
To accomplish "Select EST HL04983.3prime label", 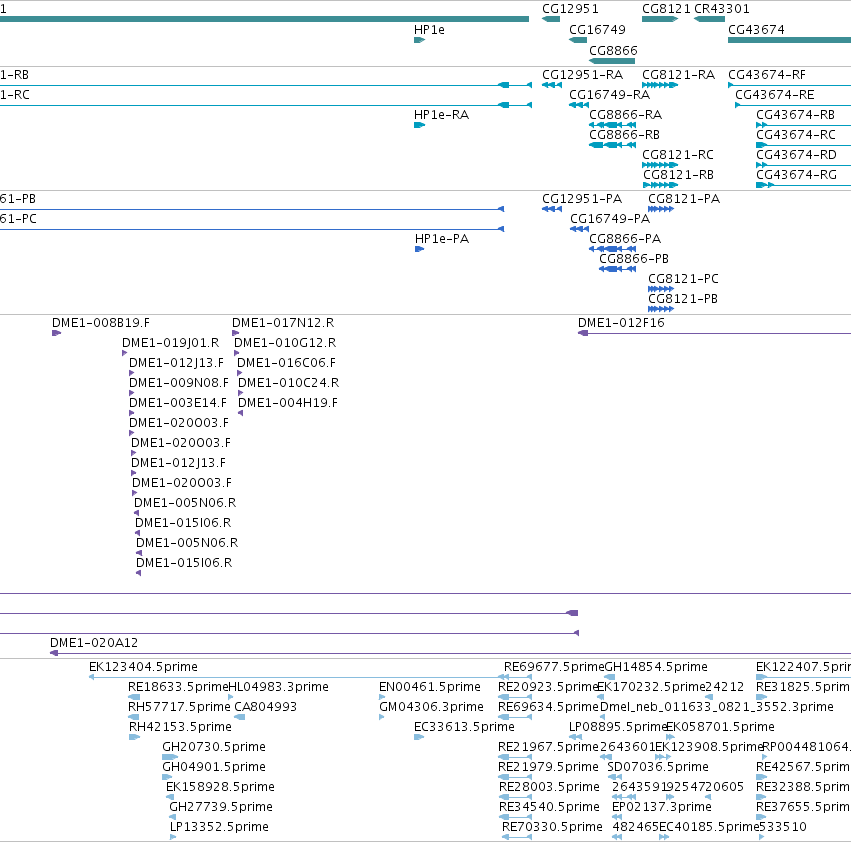I will click(x=278, y=687).
